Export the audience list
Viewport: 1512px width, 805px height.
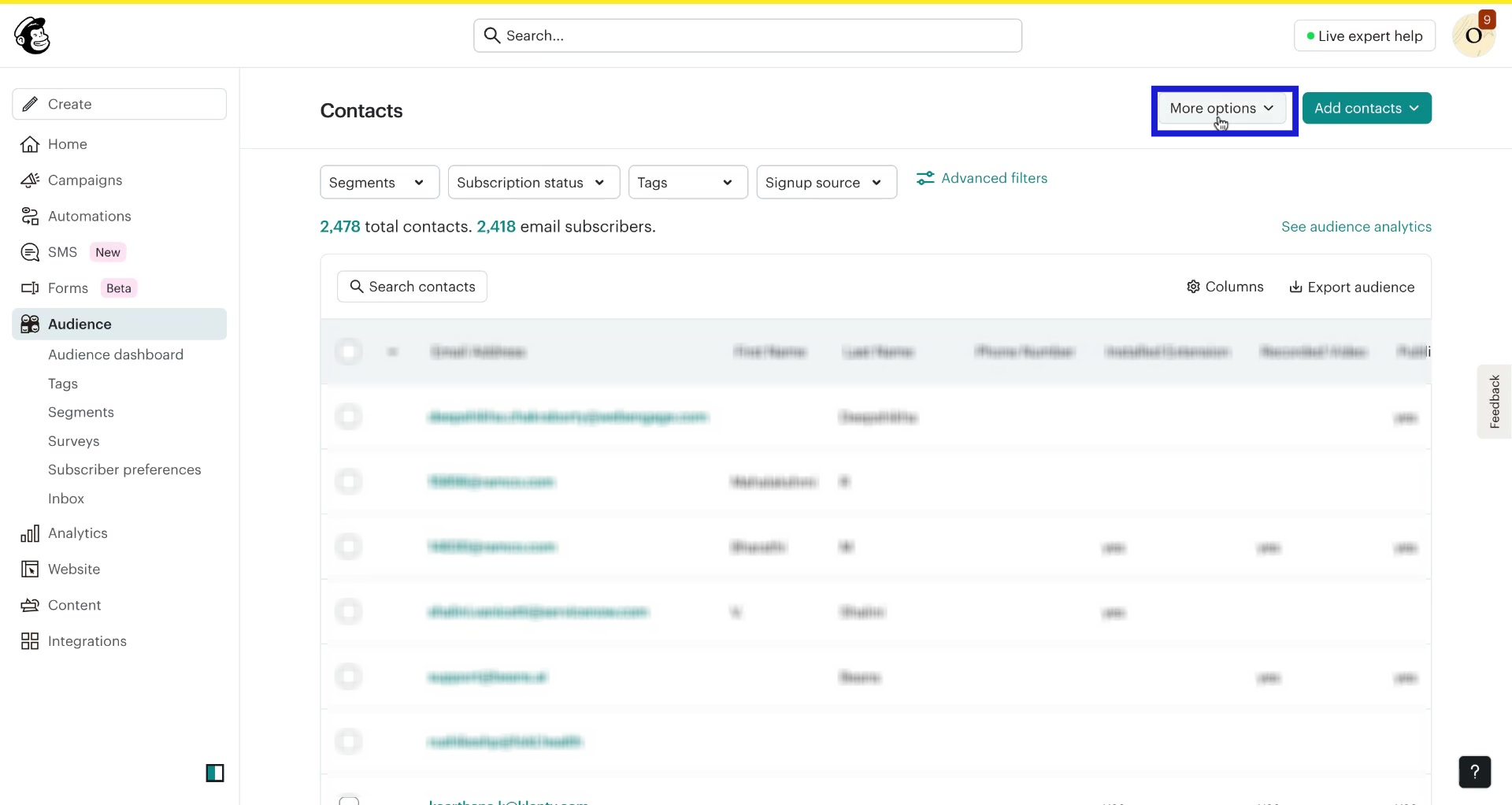coord(1352,287)
